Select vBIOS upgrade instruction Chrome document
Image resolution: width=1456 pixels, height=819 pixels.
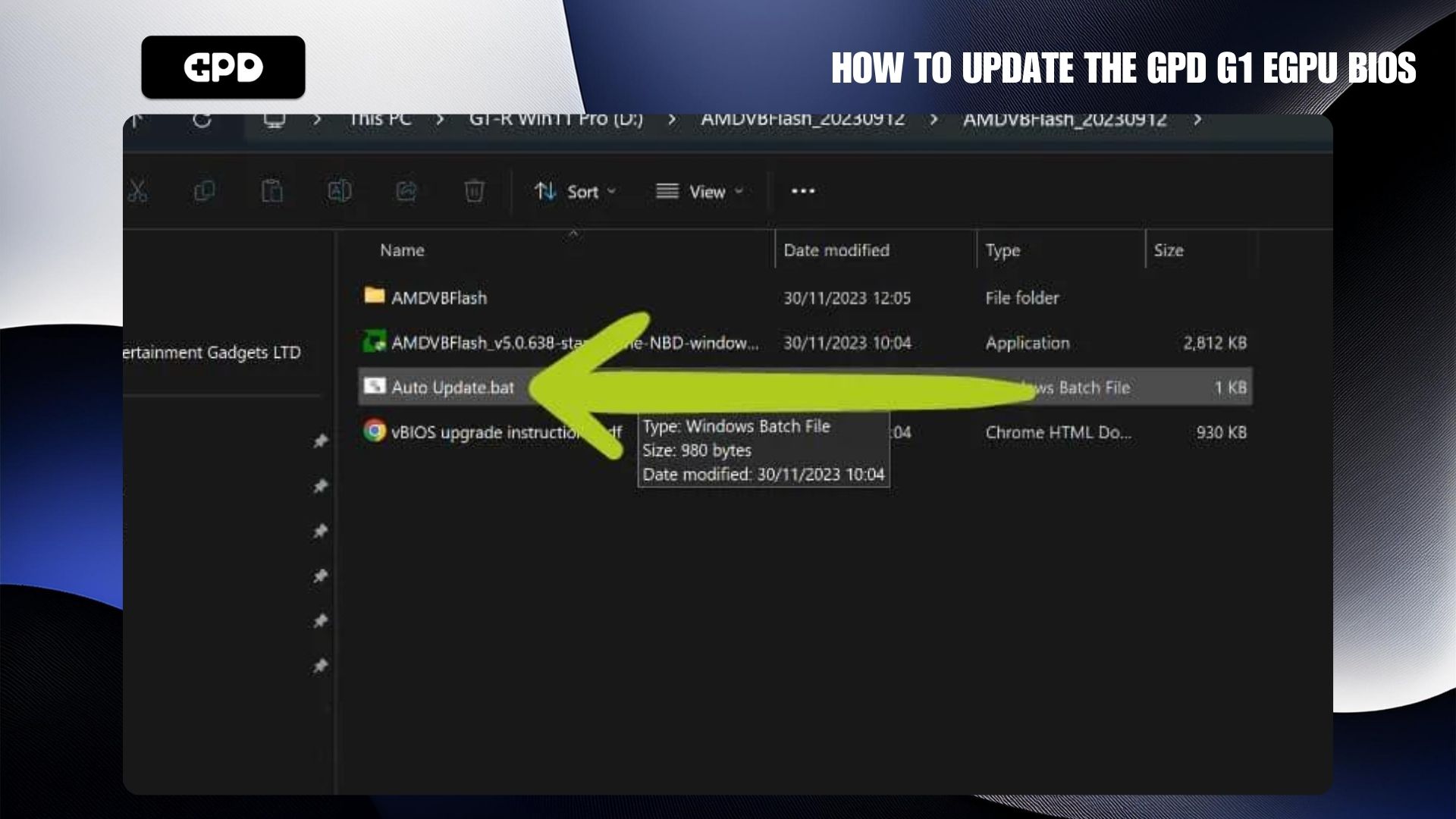pyautogui.click(x=485, y=432)
